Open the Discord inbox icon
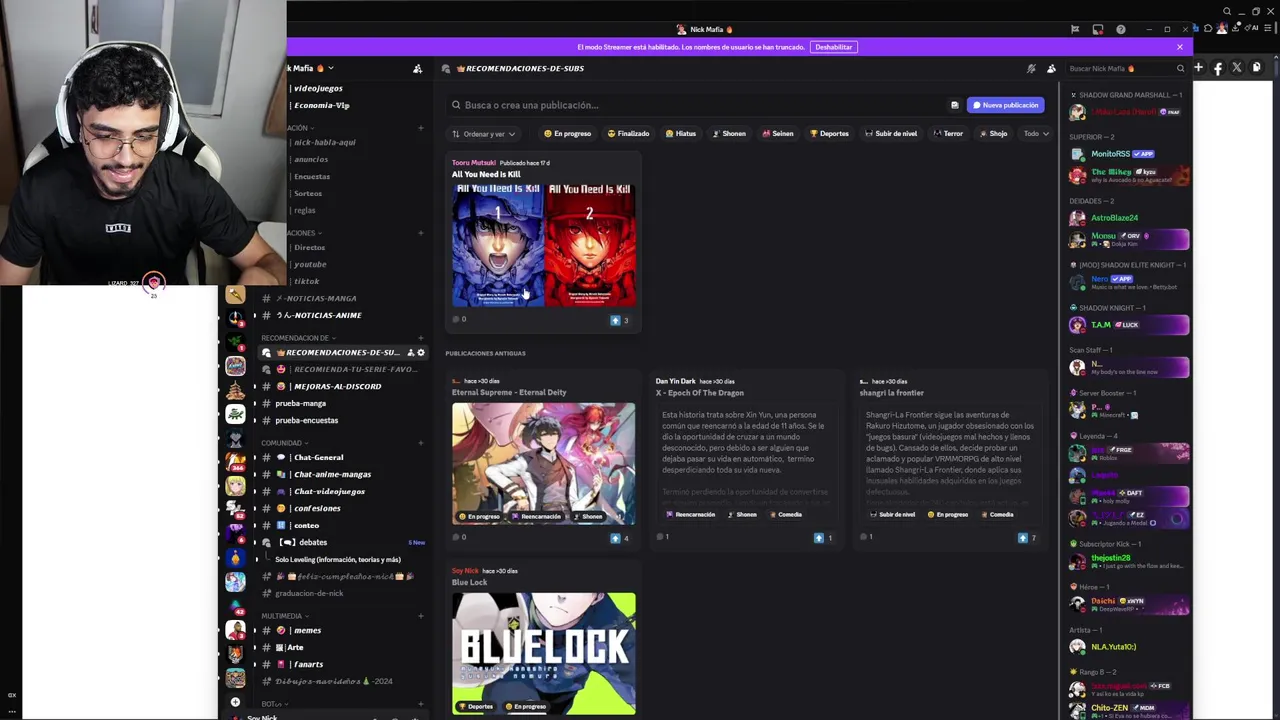This screenshot has height=720, width=1280. 1097,29
